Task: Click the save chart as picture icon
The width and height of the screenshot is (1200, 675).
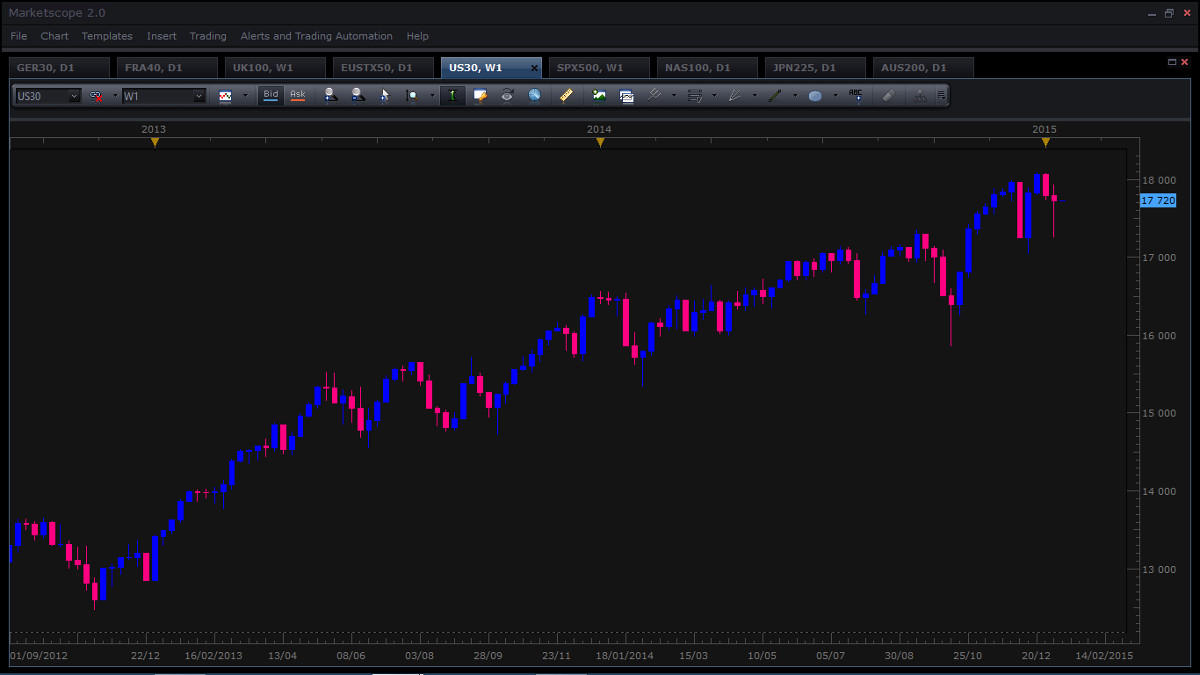Action: tap(599, 95)
